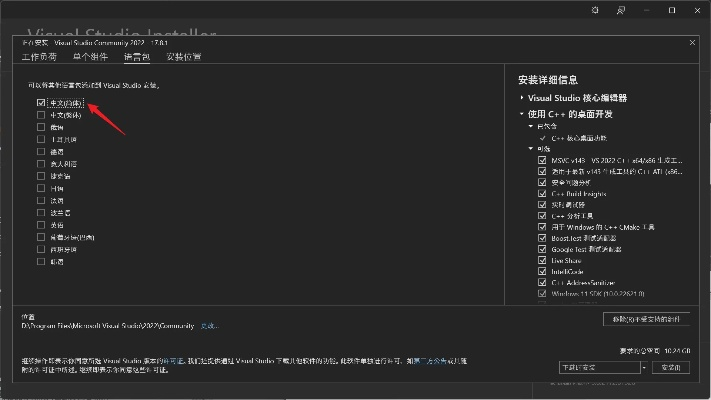Select the 法语 language pack
This screenshot has height=400, width=711.
pos(41,200)
